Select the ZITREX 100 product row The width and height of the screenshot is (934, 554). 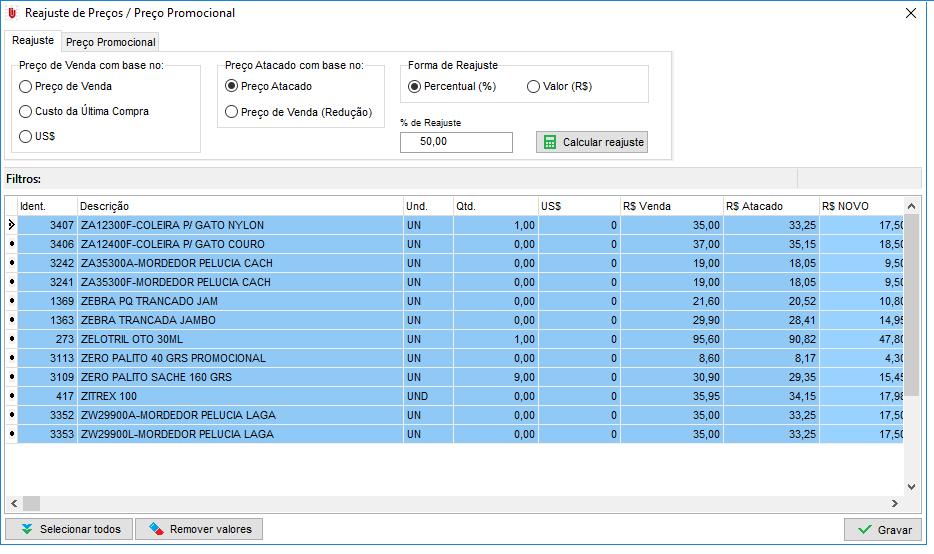(240, 396)
